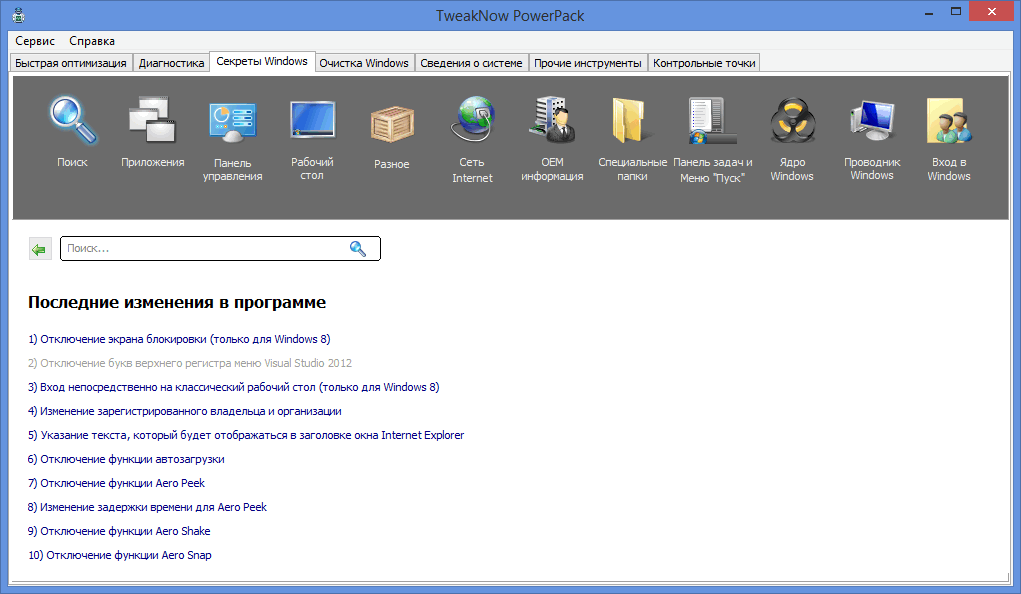Open link 8 Изменение задержки времени Aero Peek
The height and width of the screenshot is (594, 1021).
point(147,507)
